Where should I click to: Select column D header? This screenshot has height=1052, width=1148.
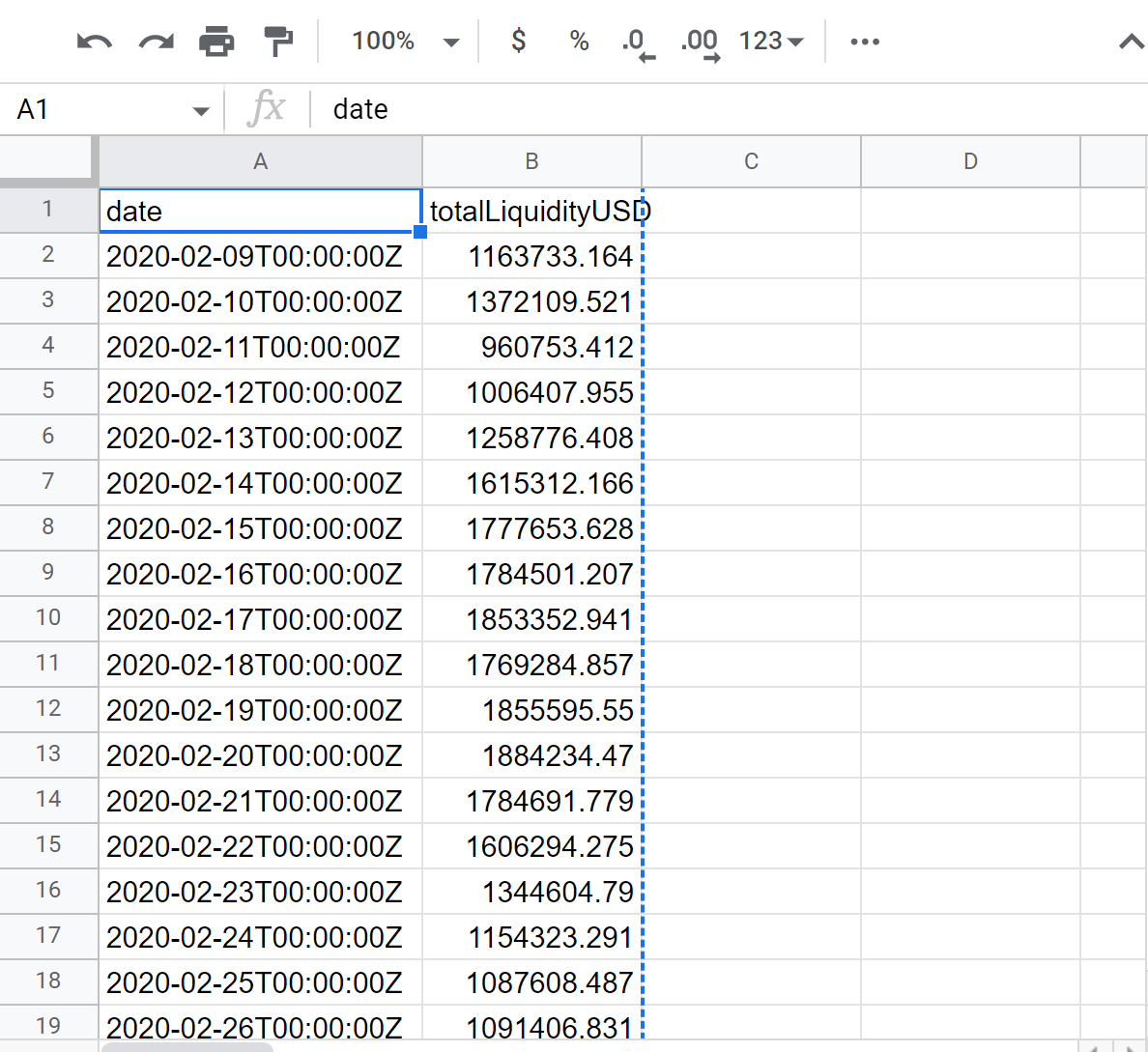point(970,161)
